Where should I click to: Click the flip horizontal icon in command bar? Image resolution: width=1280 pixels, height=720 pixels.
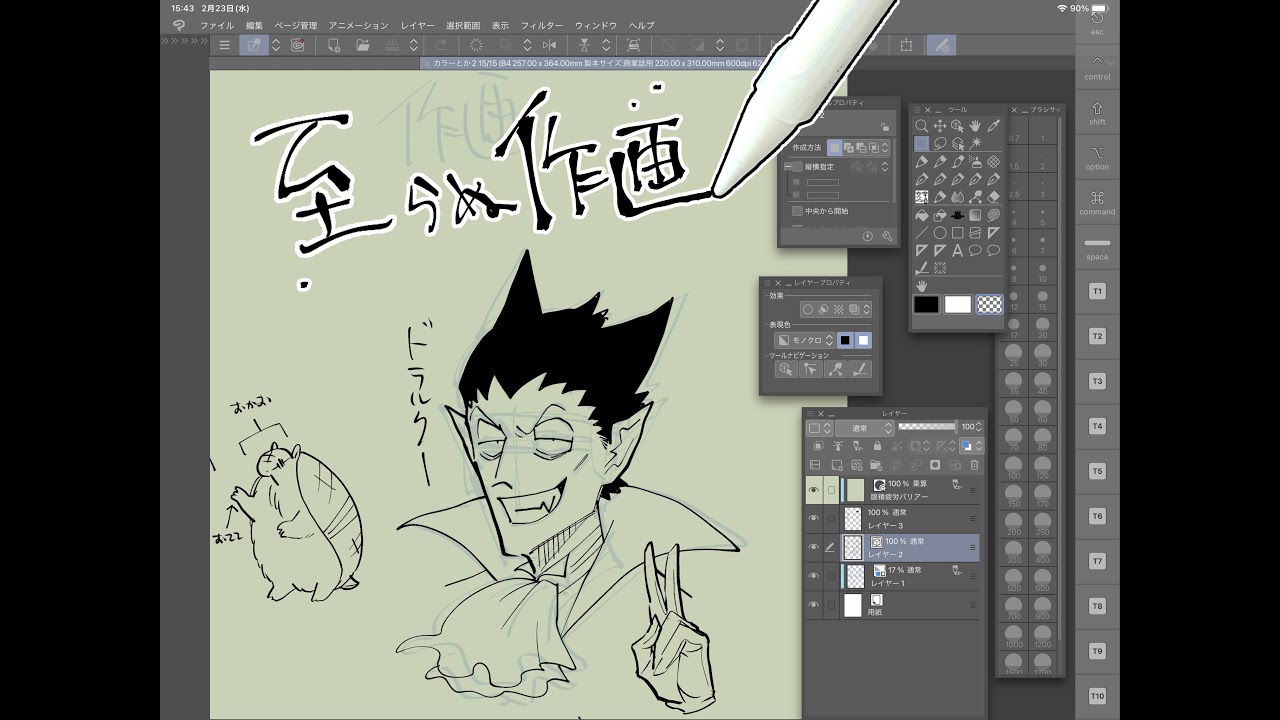point(549,45)
